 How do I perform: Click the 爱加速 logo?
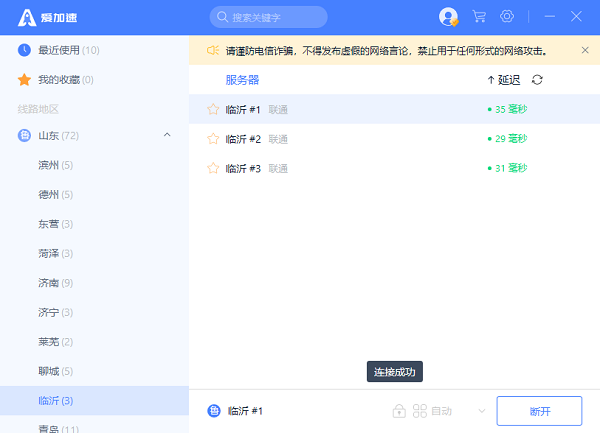coord(47,17)
